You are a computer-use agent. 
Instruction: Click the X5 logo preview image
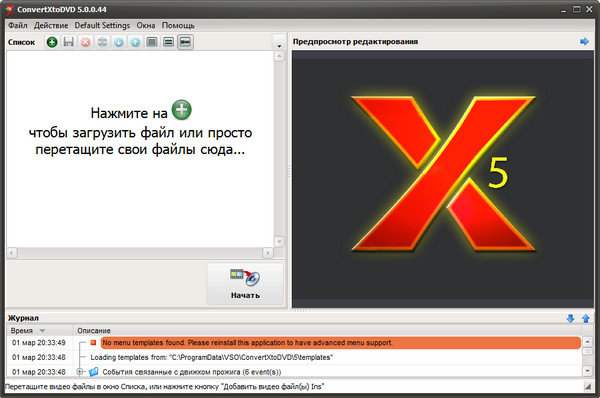click(x=443, y=173)
